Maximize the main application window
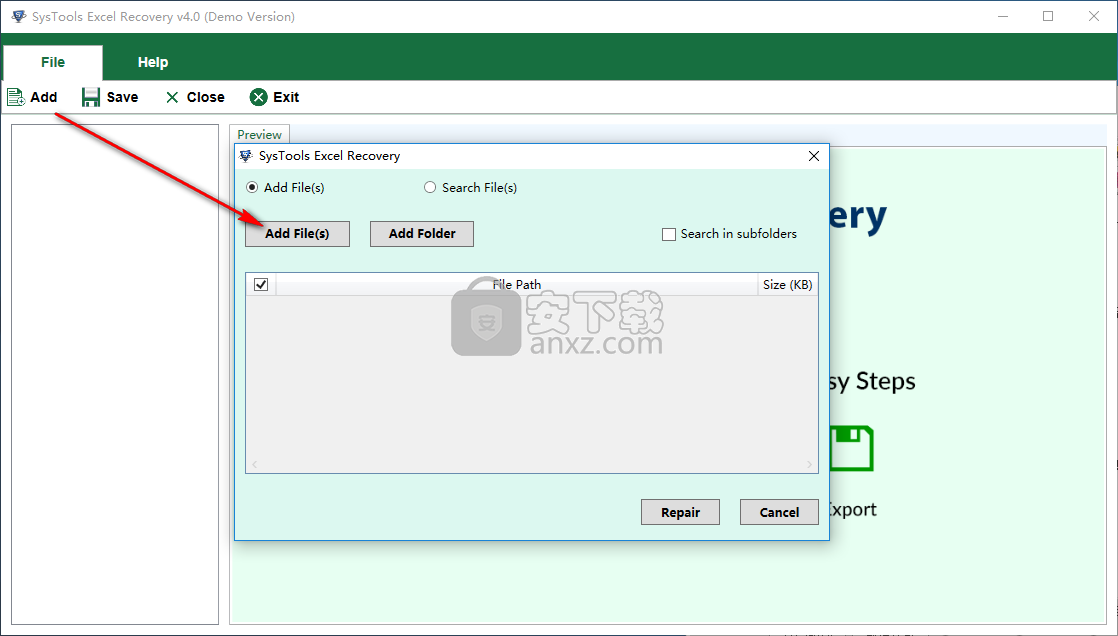Viewport: 1118px width, 636px height. coord(1048,16)
